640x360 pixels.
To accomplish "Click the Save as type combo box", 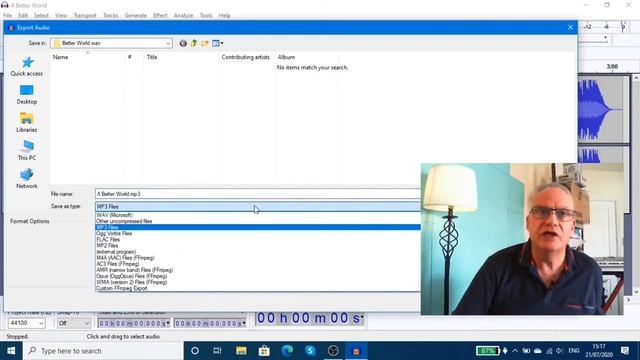I will [258, 207].
